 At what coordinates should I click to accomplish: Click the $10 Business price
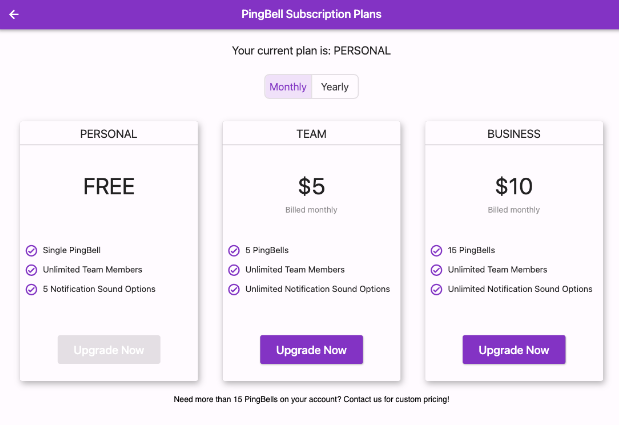coord(514,186)
